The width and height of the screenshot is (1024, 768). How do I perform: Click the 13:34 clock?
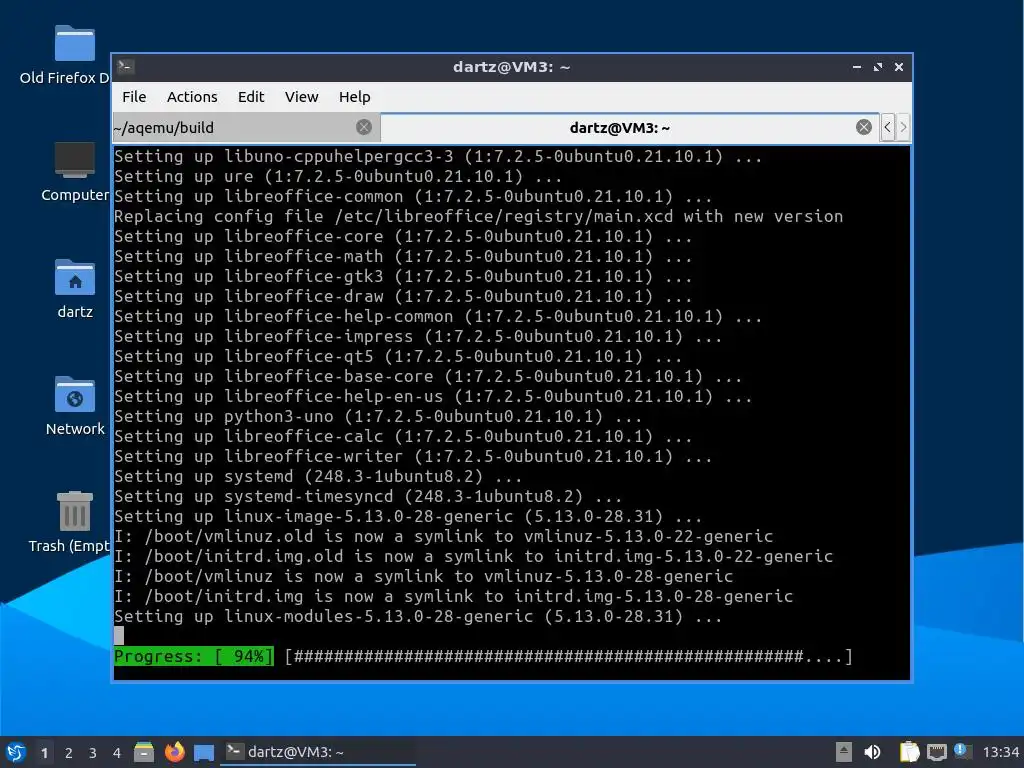pos(1000,752)
